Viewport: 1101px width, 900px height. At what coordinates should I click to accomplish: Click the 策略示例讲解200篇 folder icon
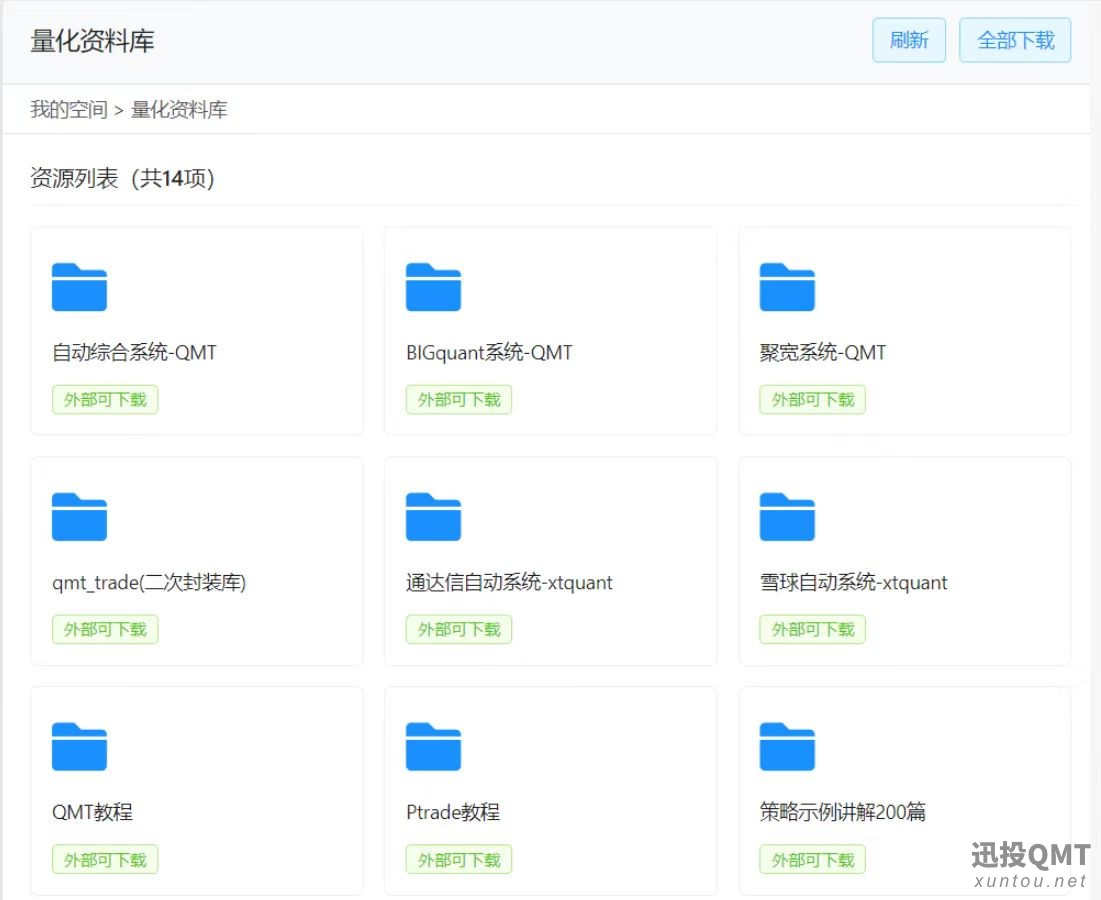click(x=787, y=747)
